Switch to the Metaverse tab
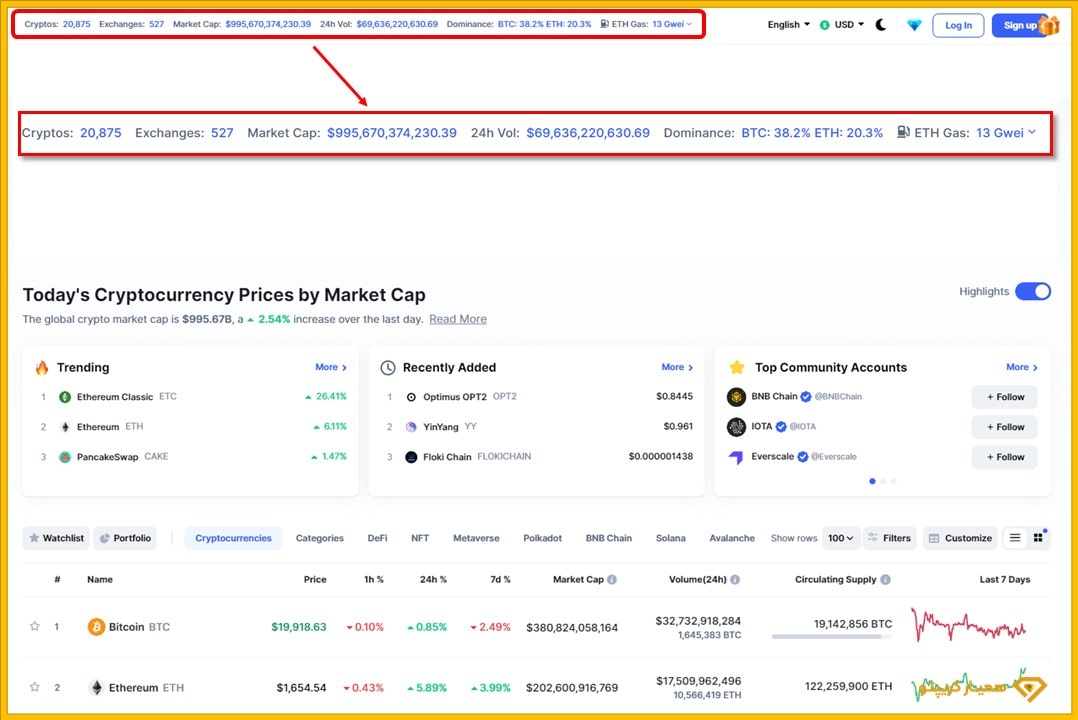This screenshot has height=720, width=1078. coord(476,538)
